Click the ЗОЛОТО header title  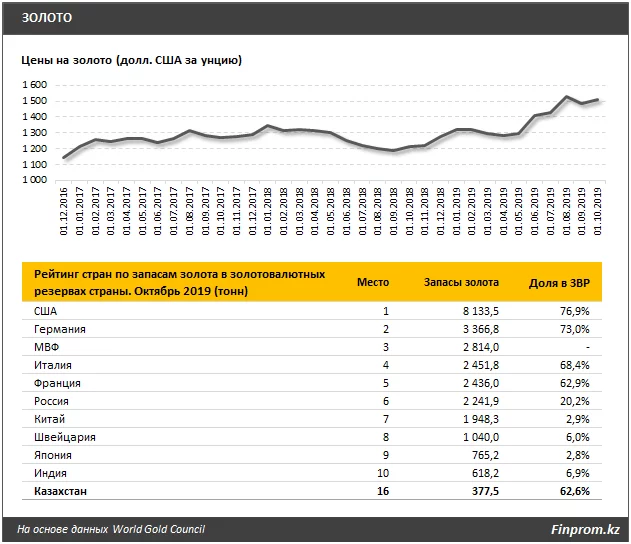tap(47, 19)
